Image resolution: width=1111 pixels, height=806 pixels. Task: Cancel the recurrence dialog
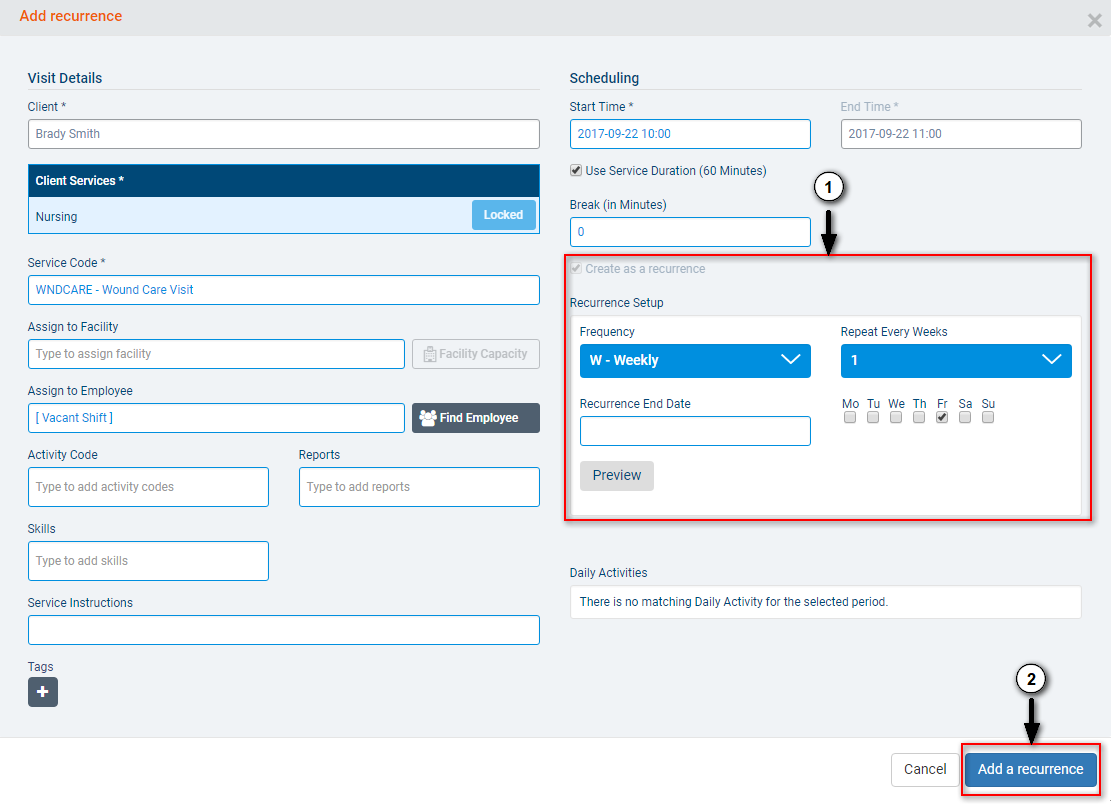point(924,769)
